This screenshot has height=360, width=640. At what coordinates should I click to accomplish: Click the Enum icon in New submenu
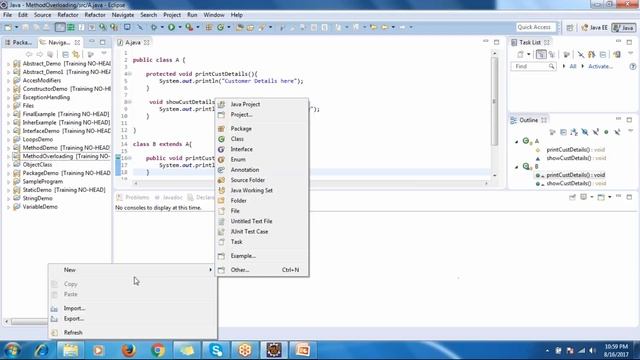(x=221, y=160)
